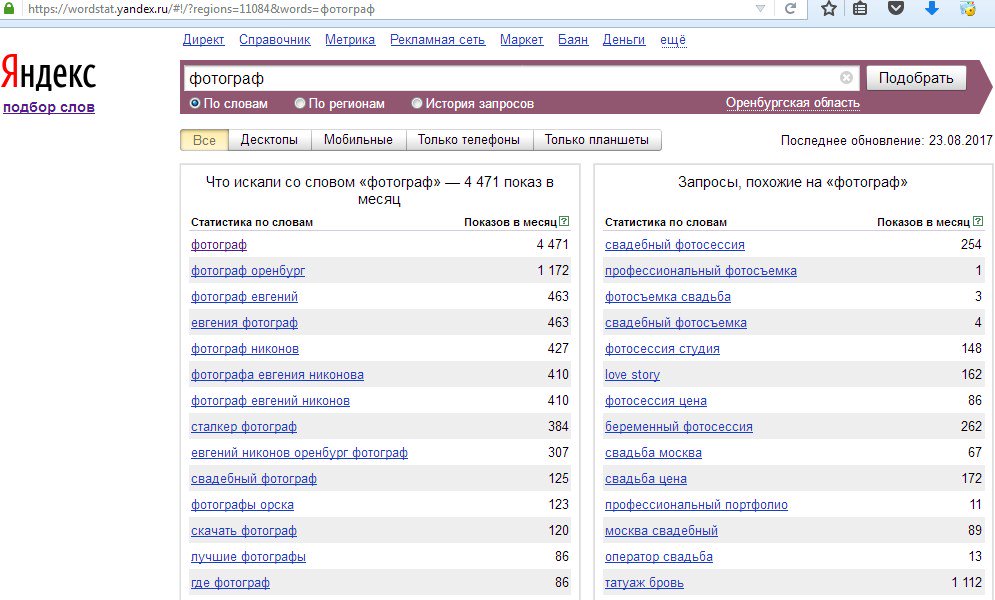
Task: Open the Деньги link
Action: (624, 40)
